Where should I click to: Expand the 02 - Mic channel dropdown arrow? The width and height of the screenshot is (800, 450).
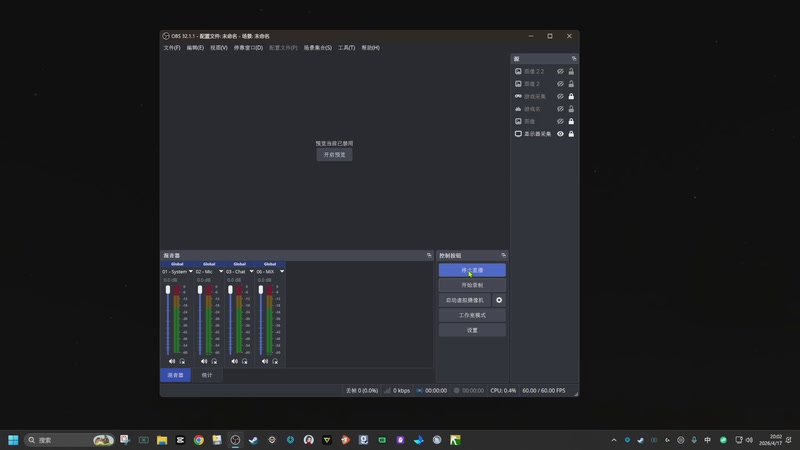tap(221, 271)
